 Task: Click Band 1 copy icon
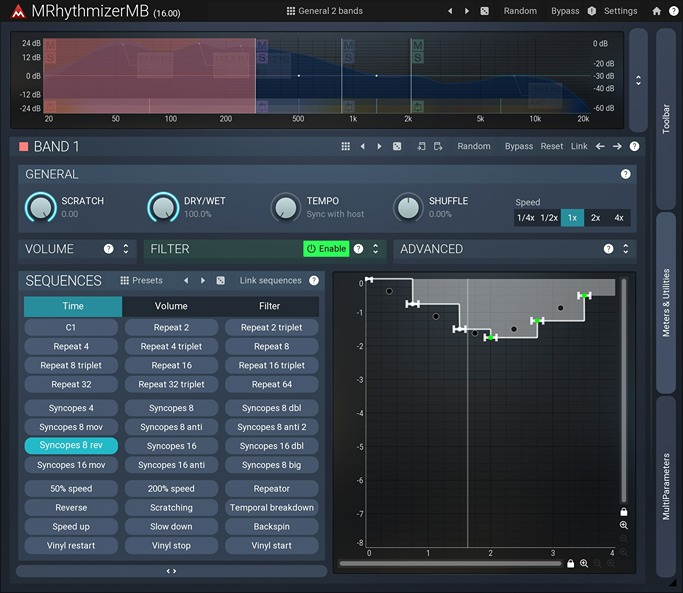click(x=421, y=146)
